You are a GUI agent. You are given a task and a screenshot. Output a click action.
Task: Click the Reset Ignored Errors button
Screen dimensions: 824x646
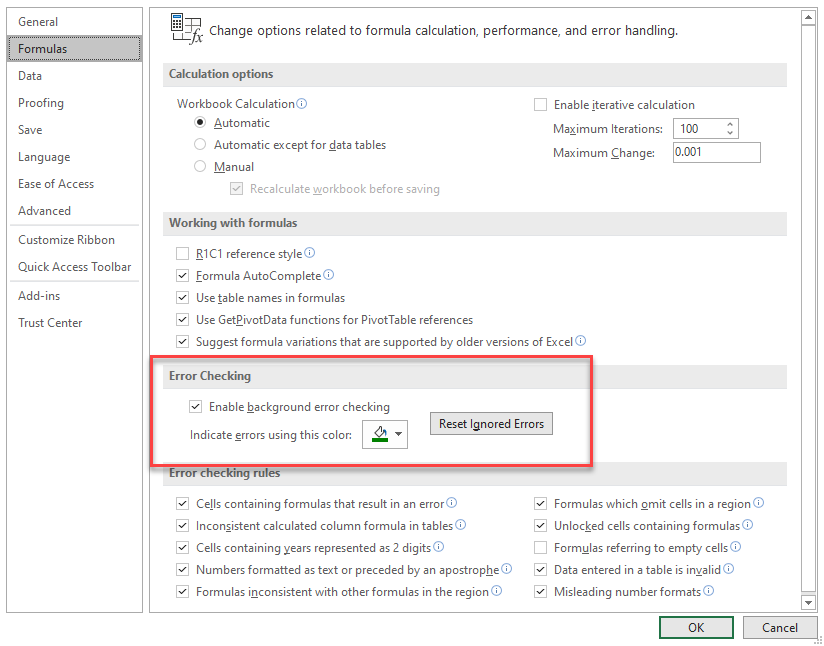491,423
